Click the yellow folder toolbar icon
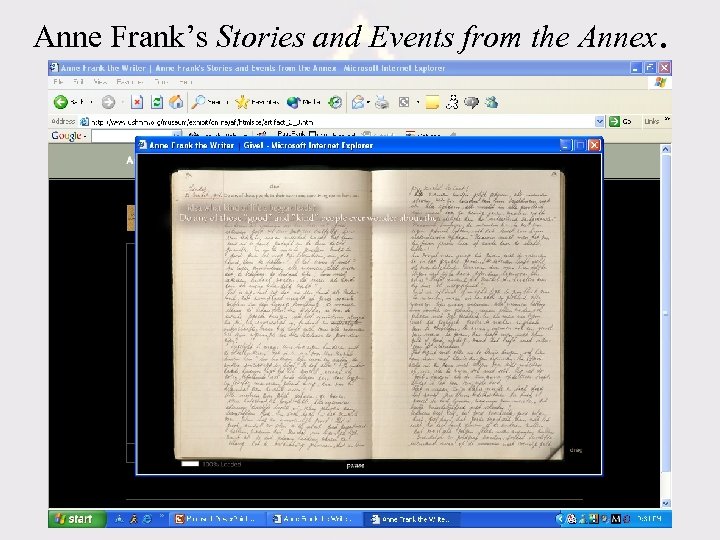Image resolution: width=720 pixels, height=540 pixels. [432, 102]
